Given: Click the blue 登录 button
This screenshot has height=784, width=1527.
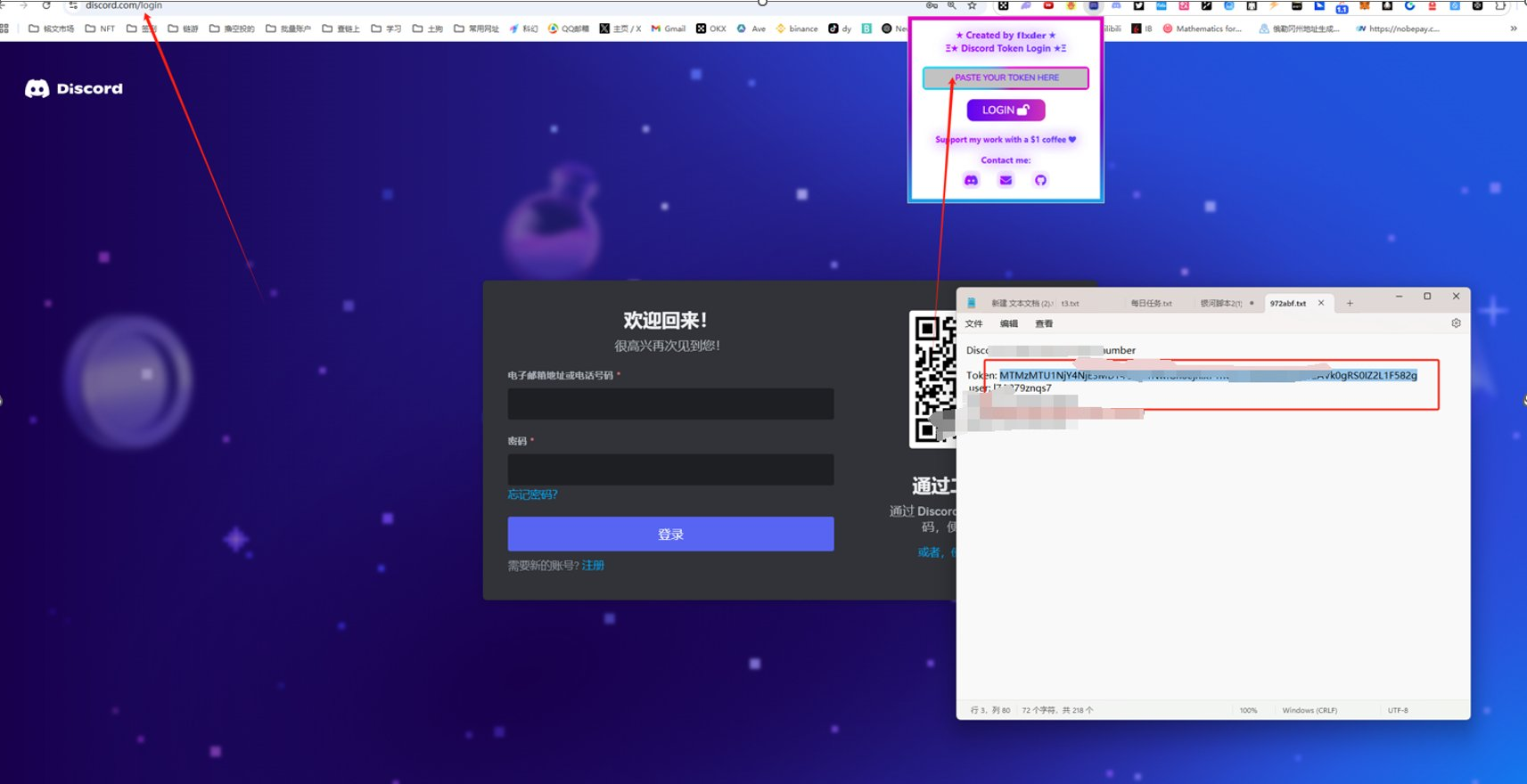Looking at the screenshot, I should 670,534.
